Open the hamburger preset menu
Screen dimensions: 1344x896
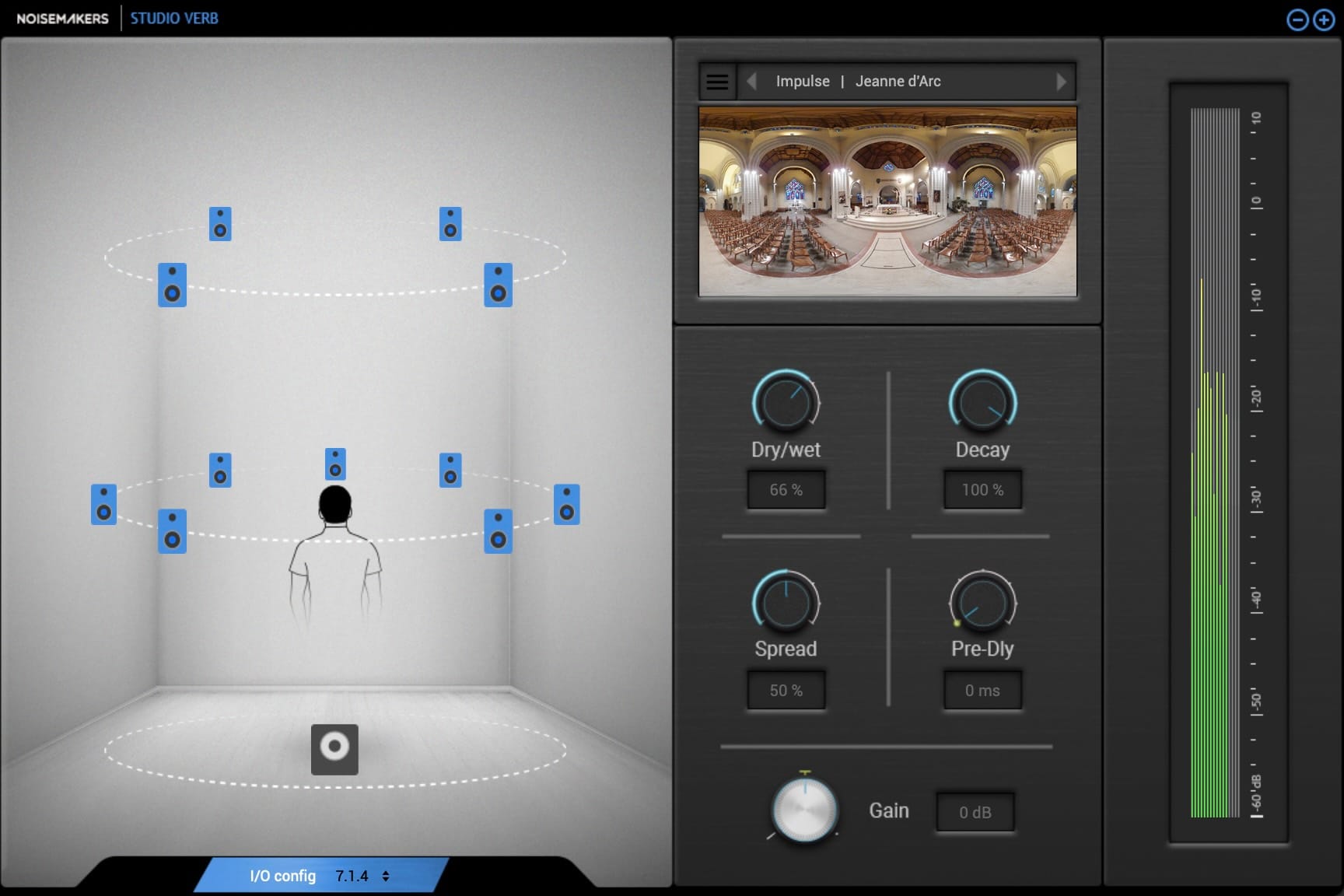pyautogui.click(x=716, y=81)
